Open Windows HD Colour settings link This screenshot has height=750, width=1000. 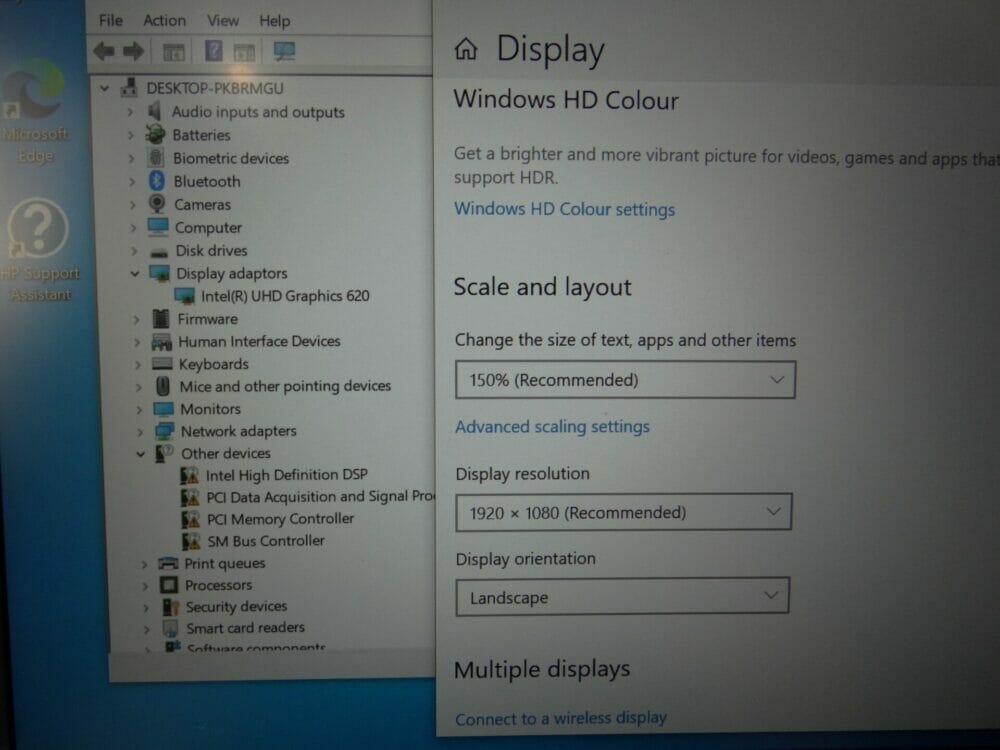[x=564, y=209]
